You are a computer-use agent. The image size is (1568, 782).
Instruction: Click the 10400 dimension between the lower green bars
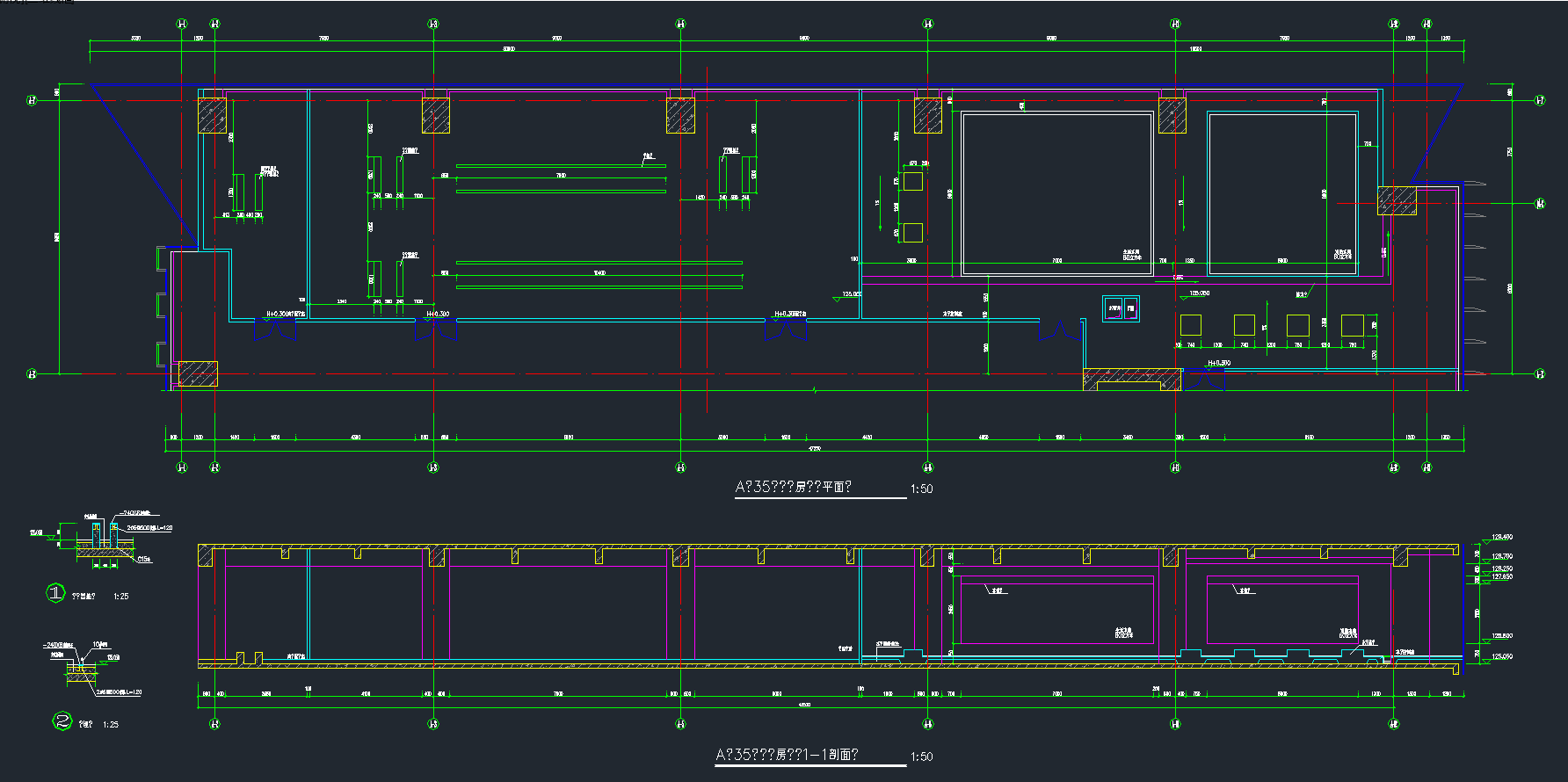(x=599, y=273)
